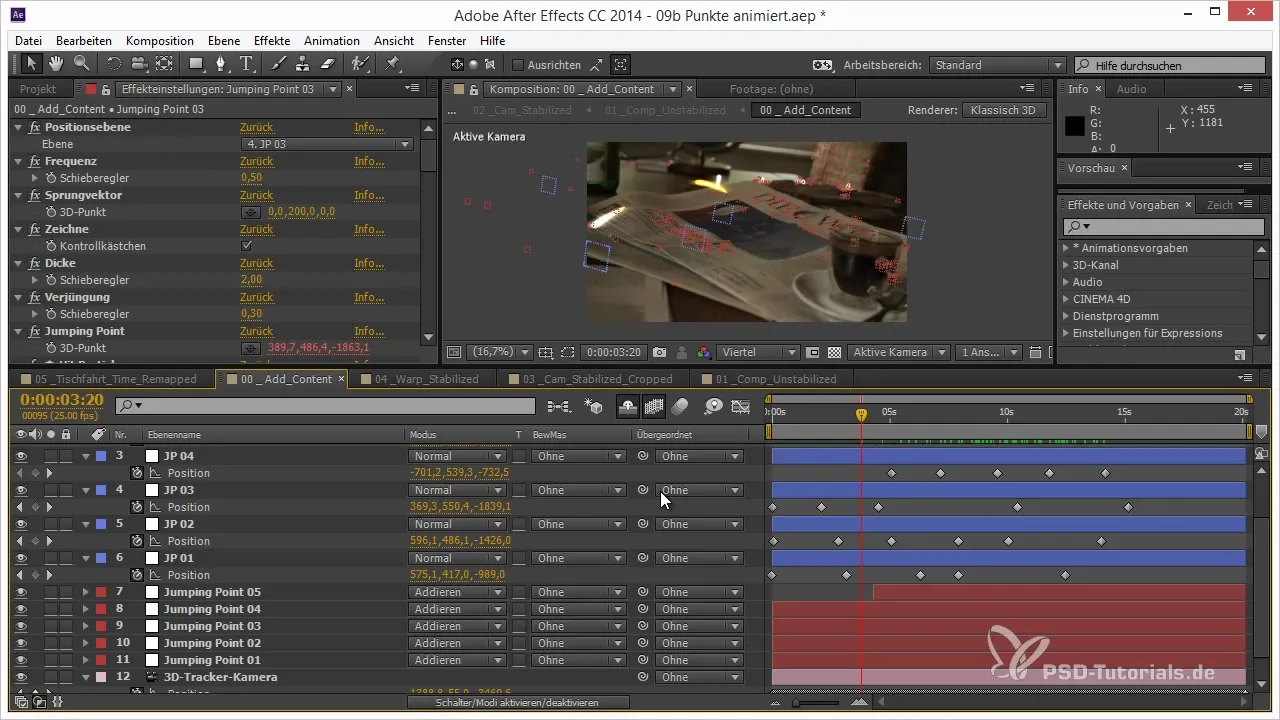
Task: Select the Pen tool
Action: click(x=222, y=65)
